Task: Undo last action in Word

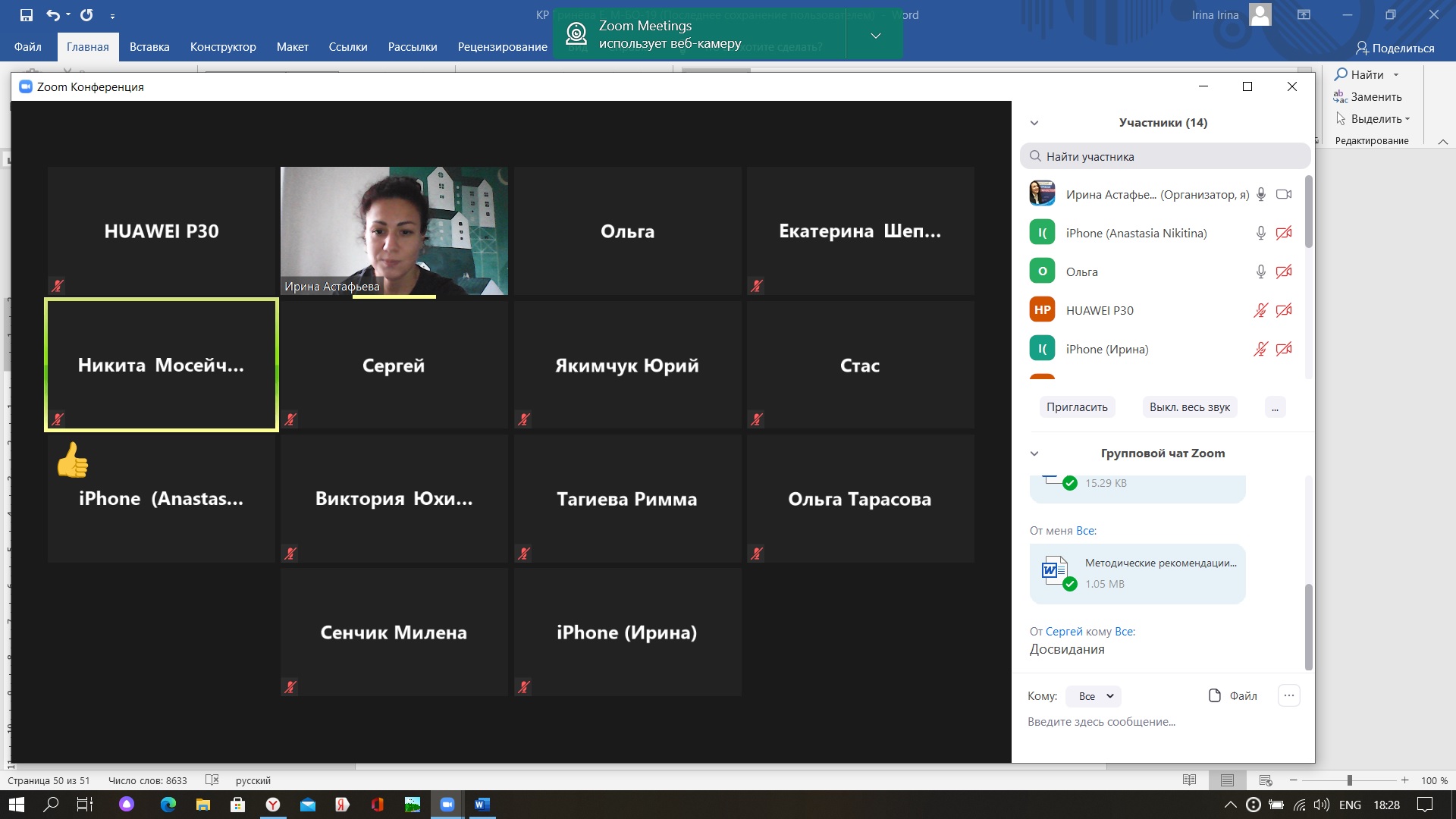Action: click(53, 14)
